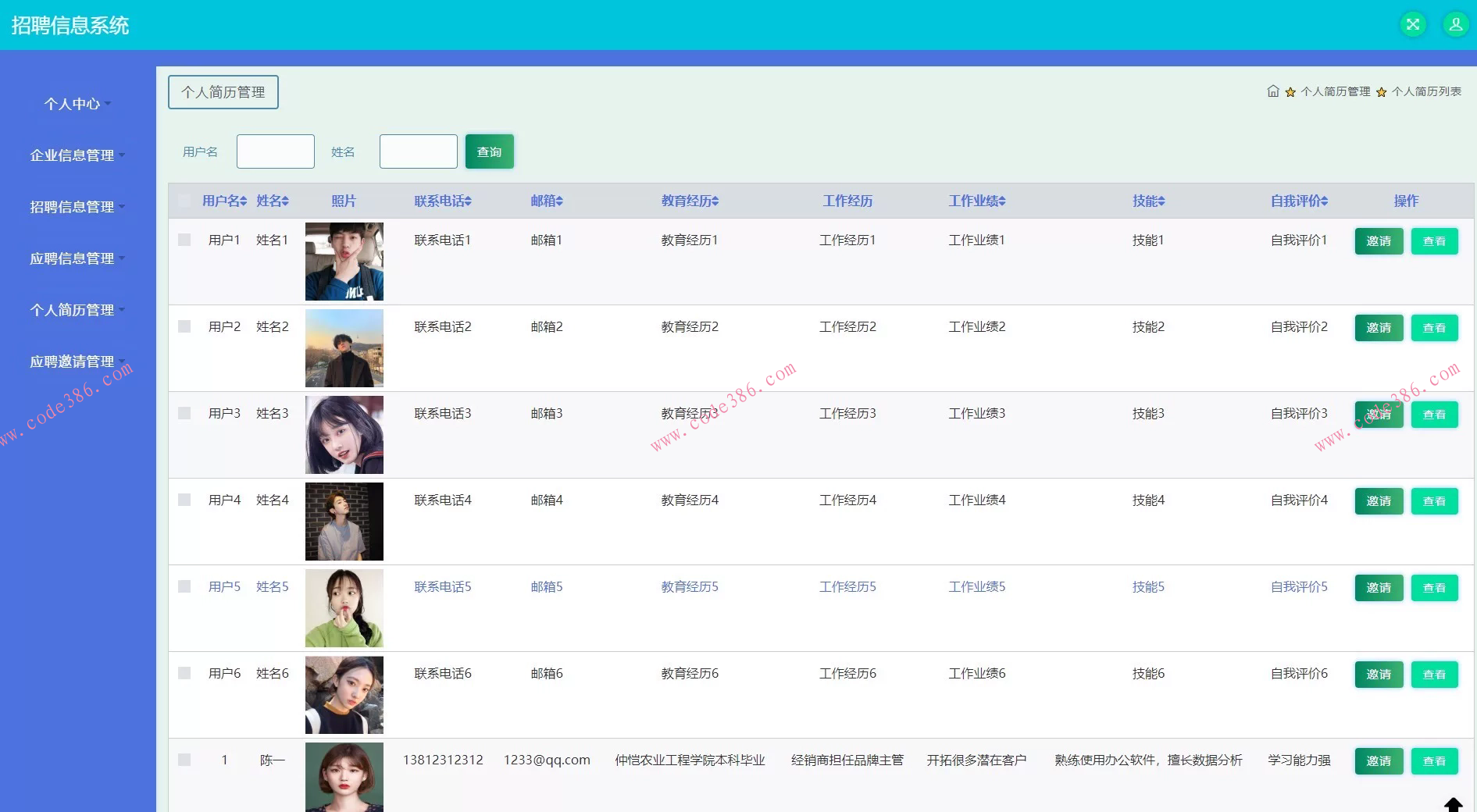
Task: Toggle the select-all checkbox in table header
Action: point(184,201)
